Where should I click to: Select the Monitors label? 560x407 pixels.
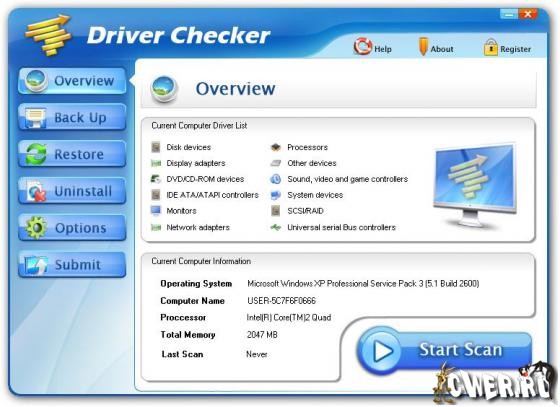click(x=181, y=211)
